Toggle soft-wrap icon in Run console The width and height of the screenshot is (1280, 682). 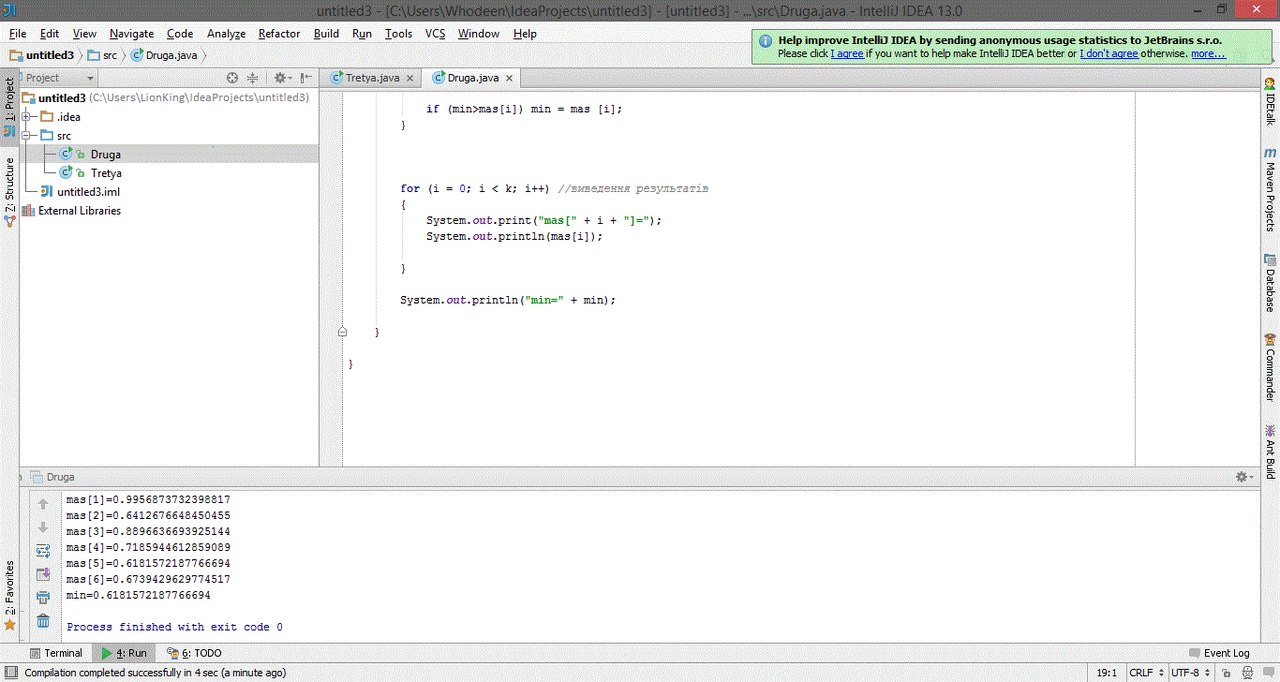pyautogui.click(x=43, y=550)
